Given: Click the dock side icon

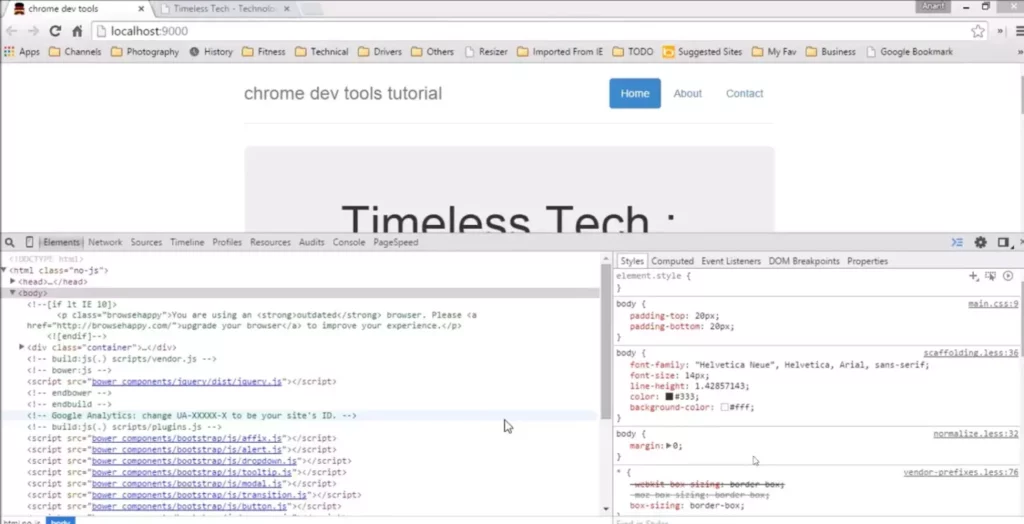Looking at the screenshot, I should (1002, 243).
